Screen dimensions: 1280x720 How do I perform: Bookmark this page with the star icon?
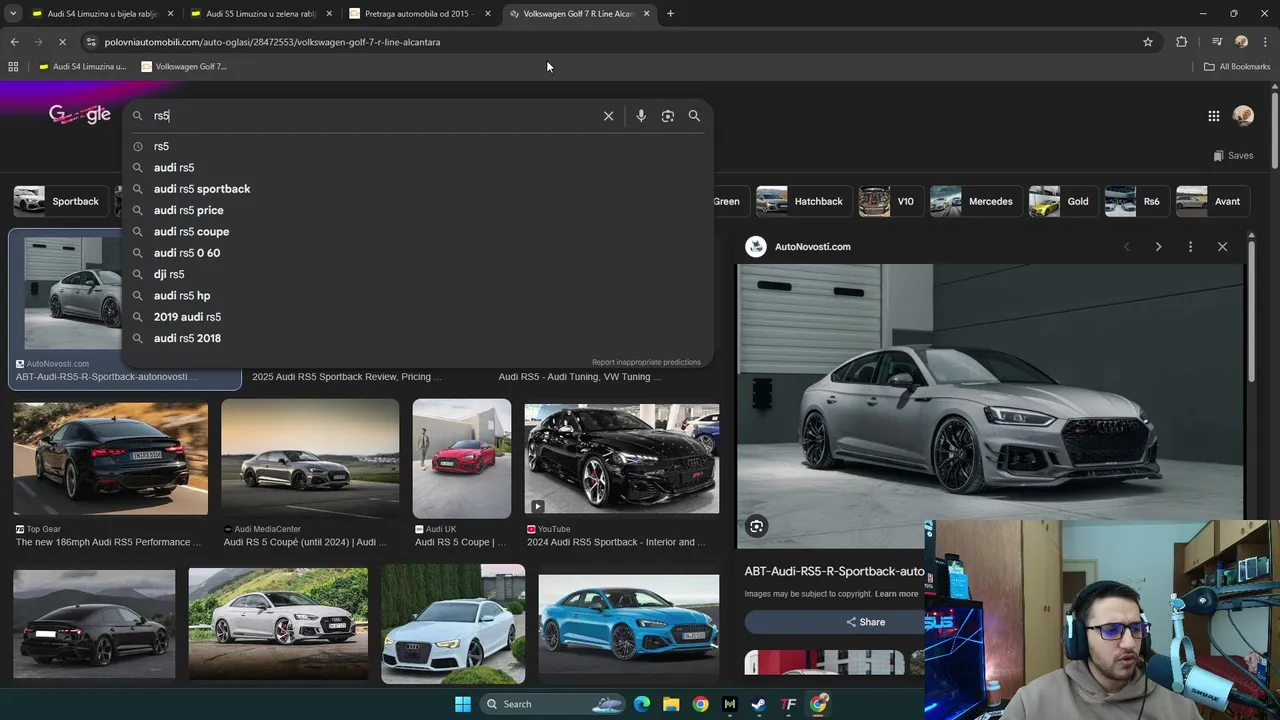pyautogui.click(x=1148, y=42)
